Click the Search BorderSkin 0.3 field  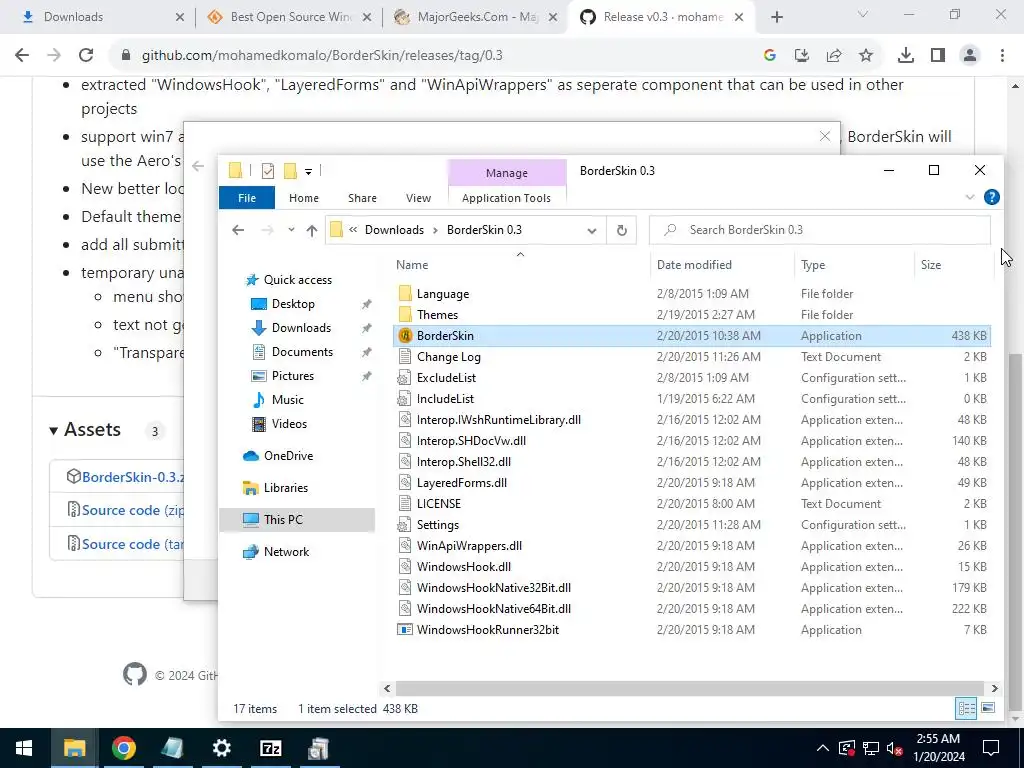tap(820, 230)
